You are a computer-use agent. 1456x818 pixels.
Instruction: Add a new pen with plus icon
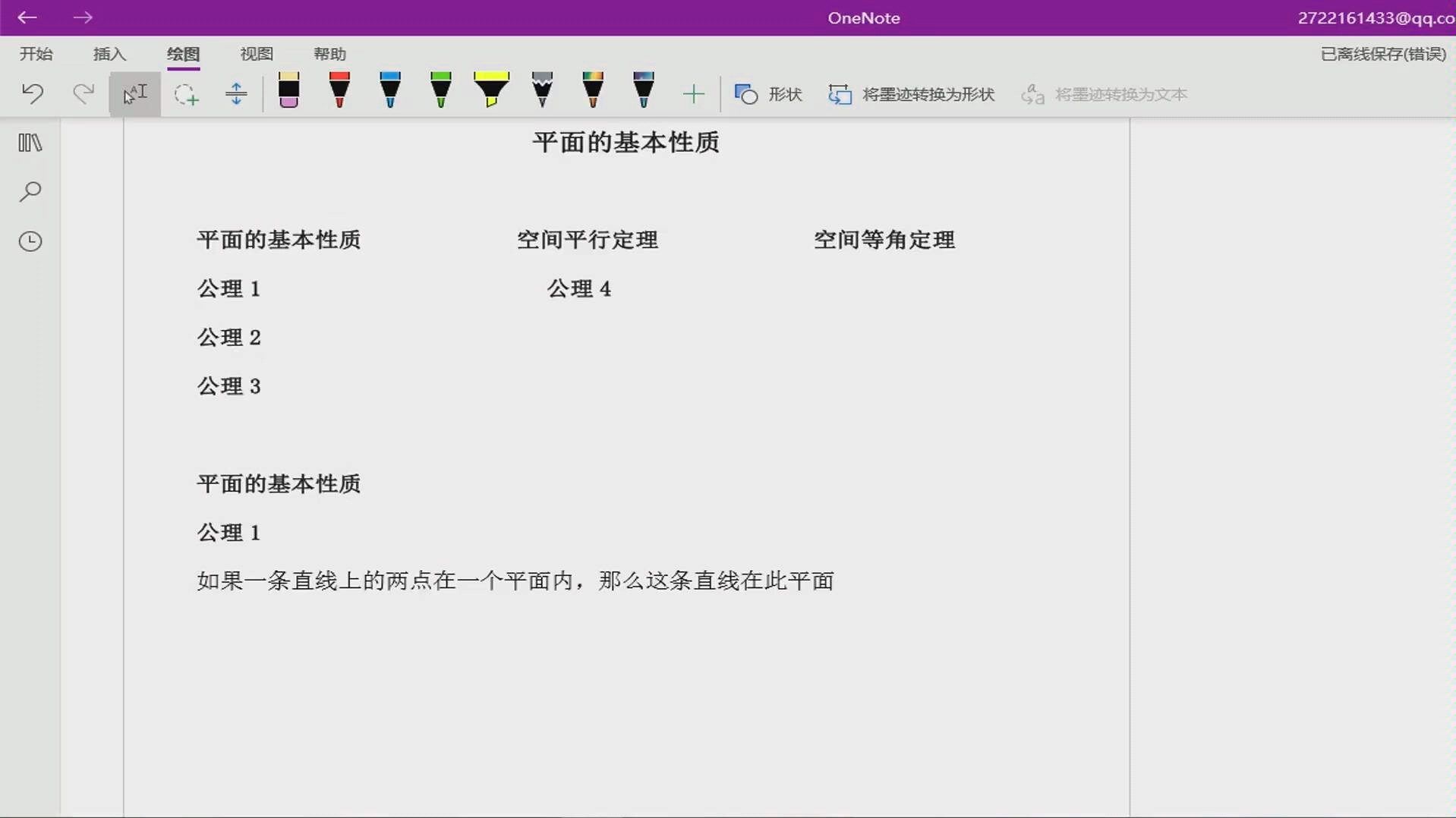pyautogui.click(x=693, y=94)
